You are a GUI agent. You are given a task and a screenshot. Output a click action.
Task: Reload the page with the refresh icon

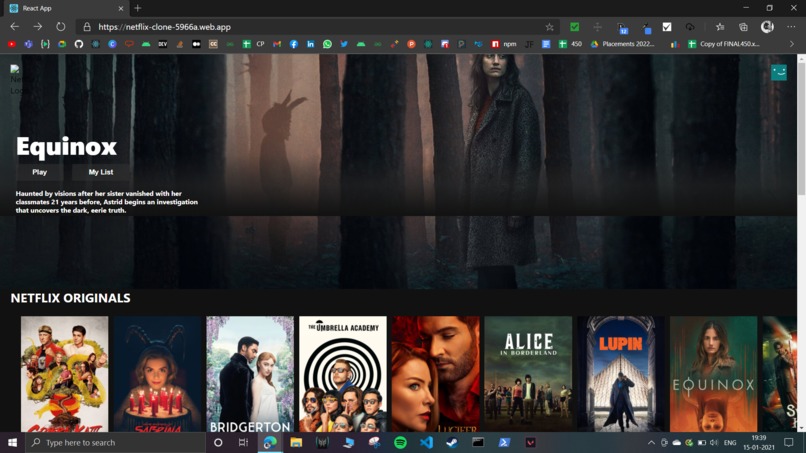tap(61, 27)
